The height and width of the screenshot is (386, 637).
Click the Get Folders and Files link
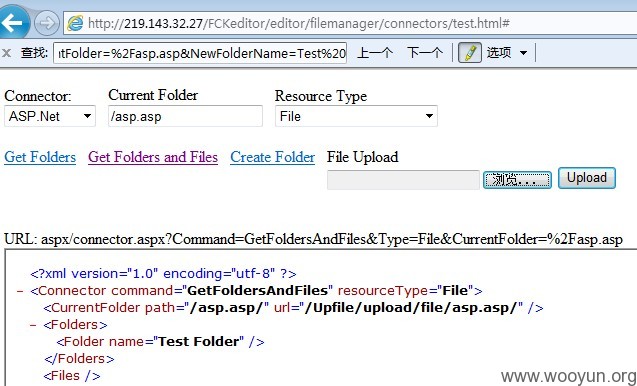(x=153, y=157)
